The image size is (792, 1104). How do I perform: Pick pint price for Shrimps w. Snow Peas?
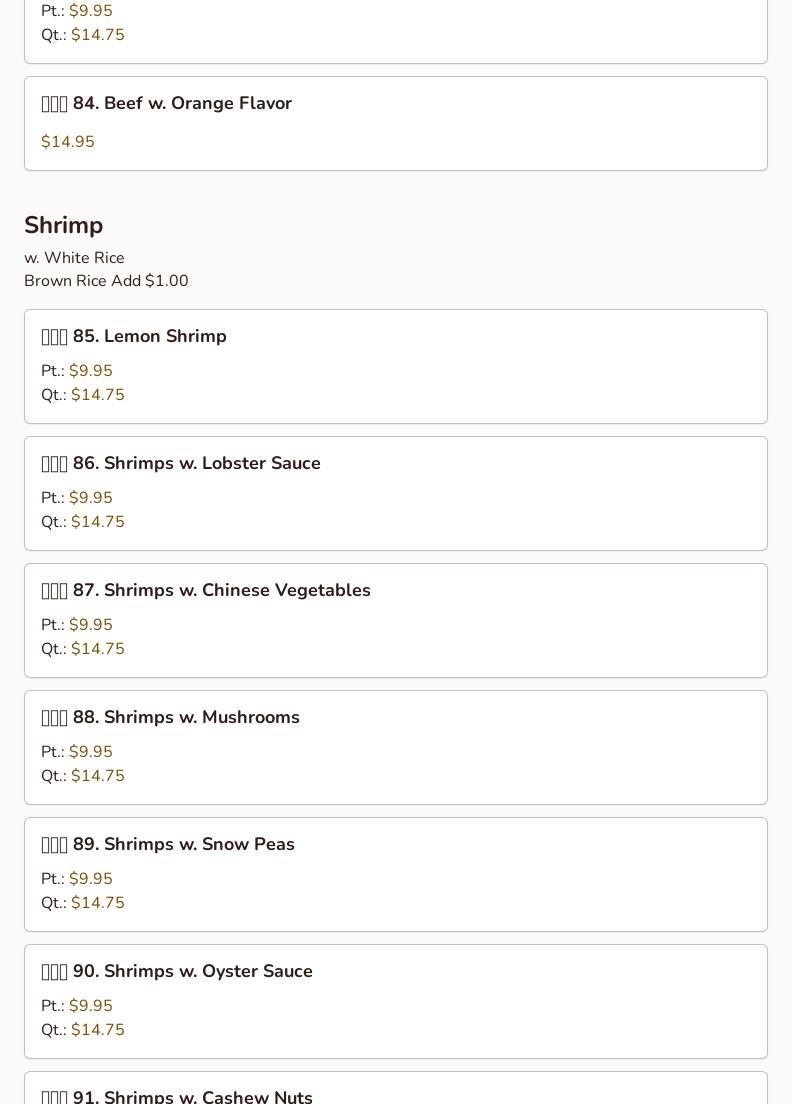91,879
